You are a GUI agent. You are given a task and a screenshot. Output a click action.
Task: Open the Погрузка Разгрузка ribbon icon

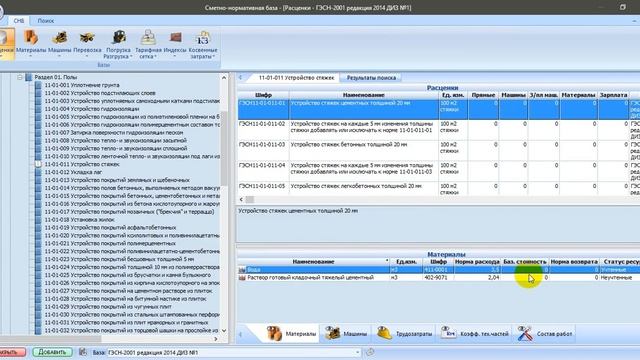point(118,44)
